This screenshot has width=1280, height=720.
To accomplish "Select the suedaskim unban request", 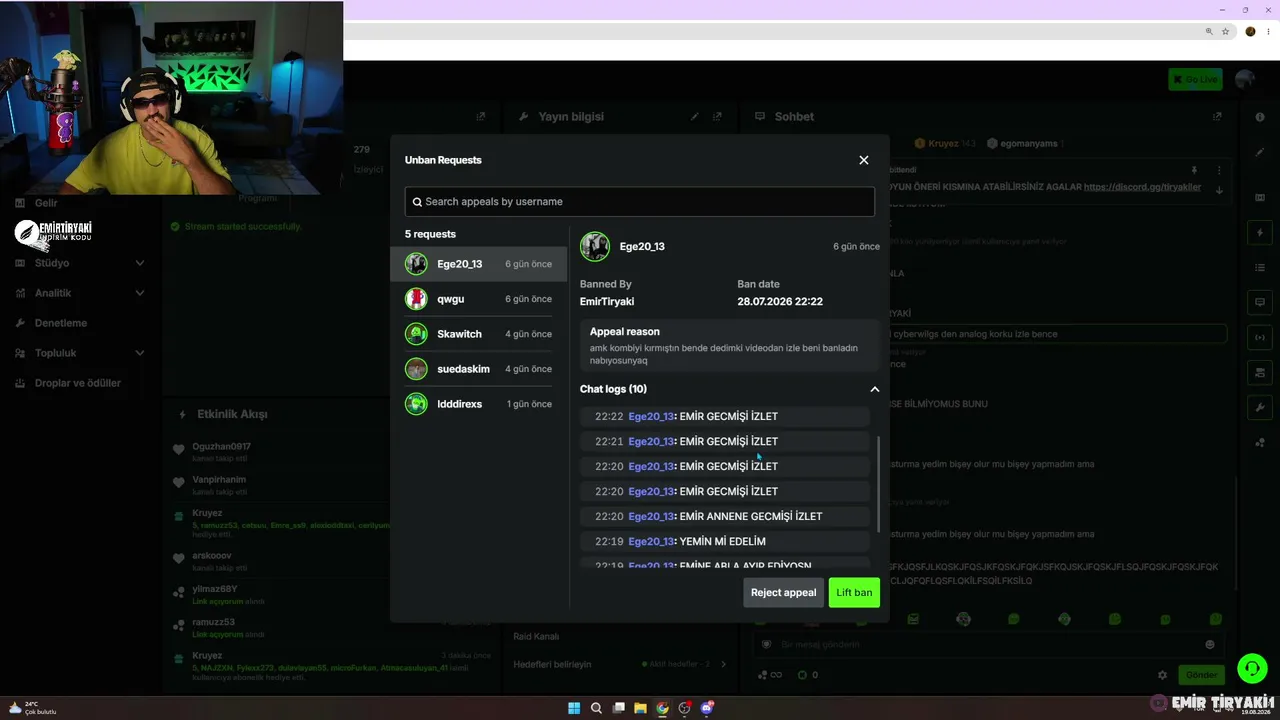I will [x=478, y=369].
